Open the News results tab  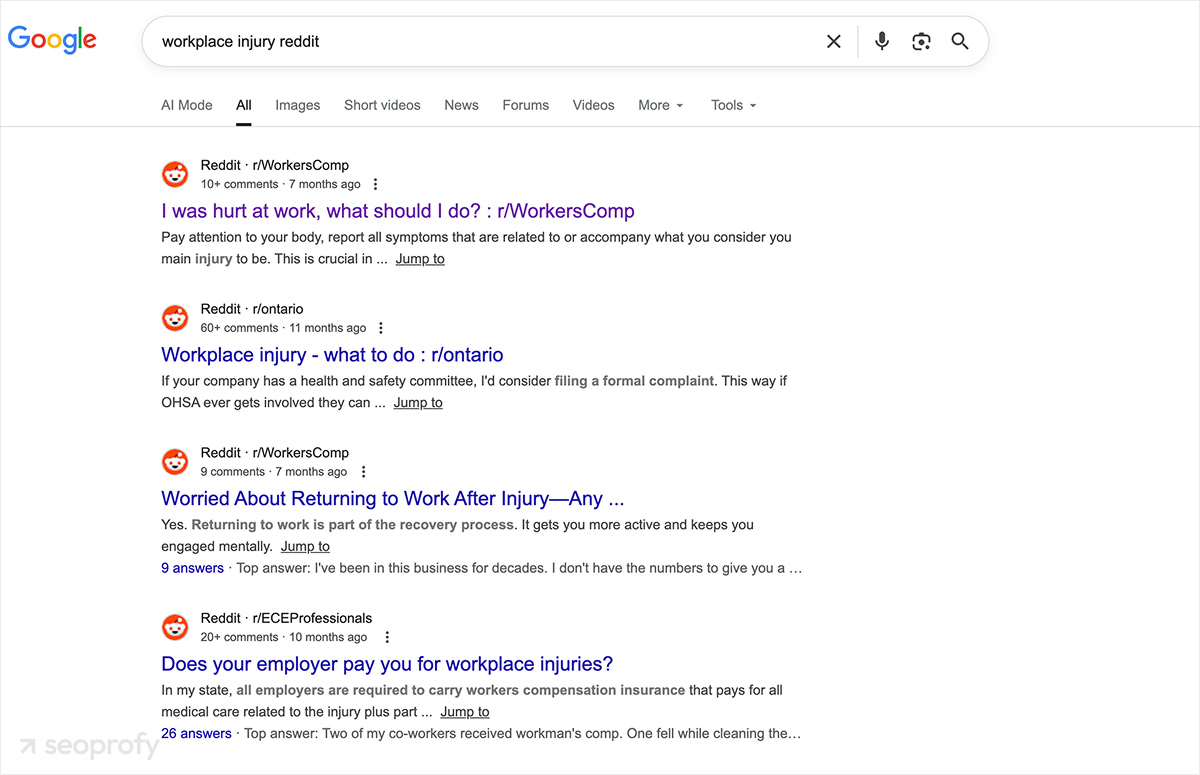point(461,105)
